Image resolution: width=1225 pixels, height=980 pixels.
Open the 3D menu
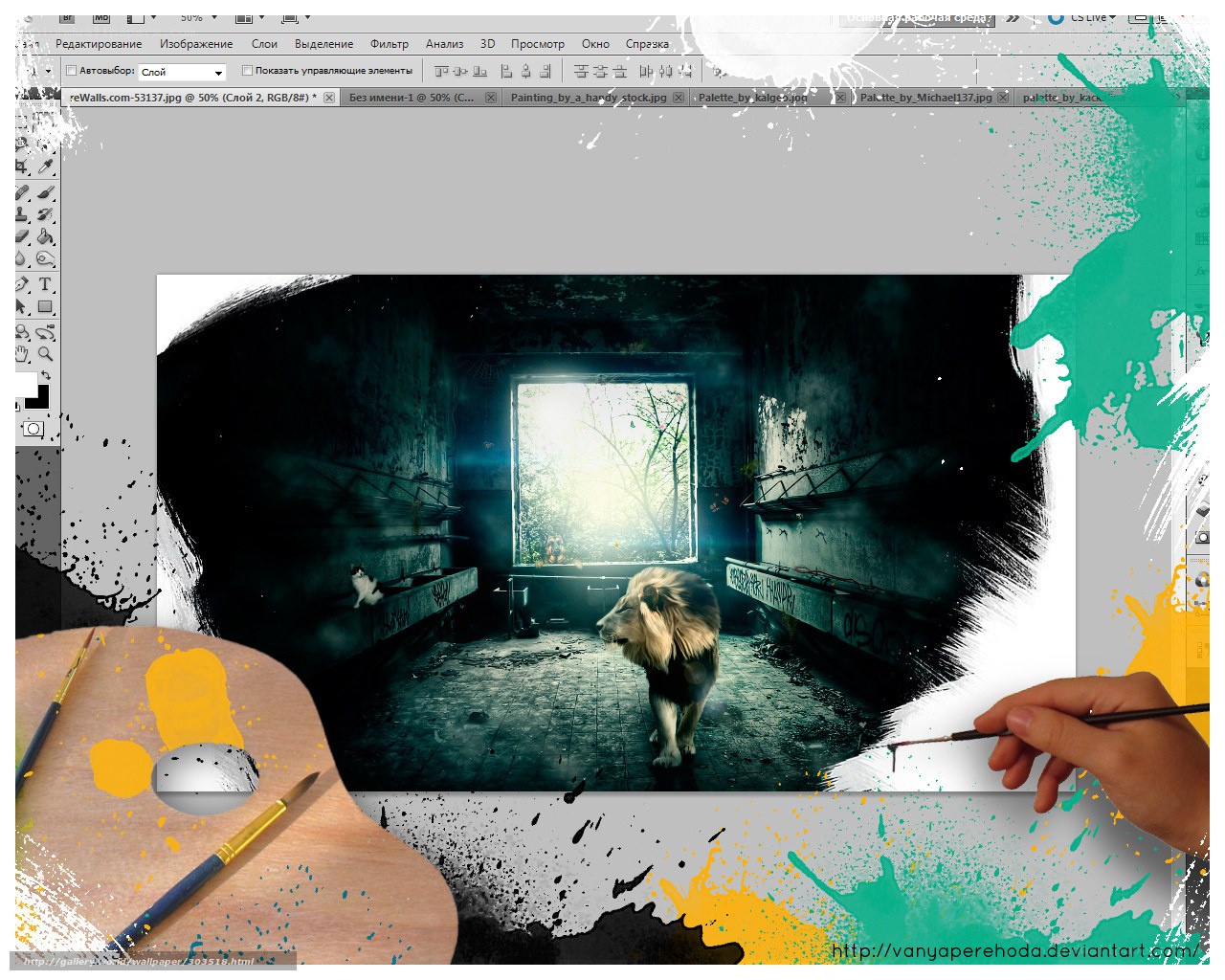[x=487, y=44]
